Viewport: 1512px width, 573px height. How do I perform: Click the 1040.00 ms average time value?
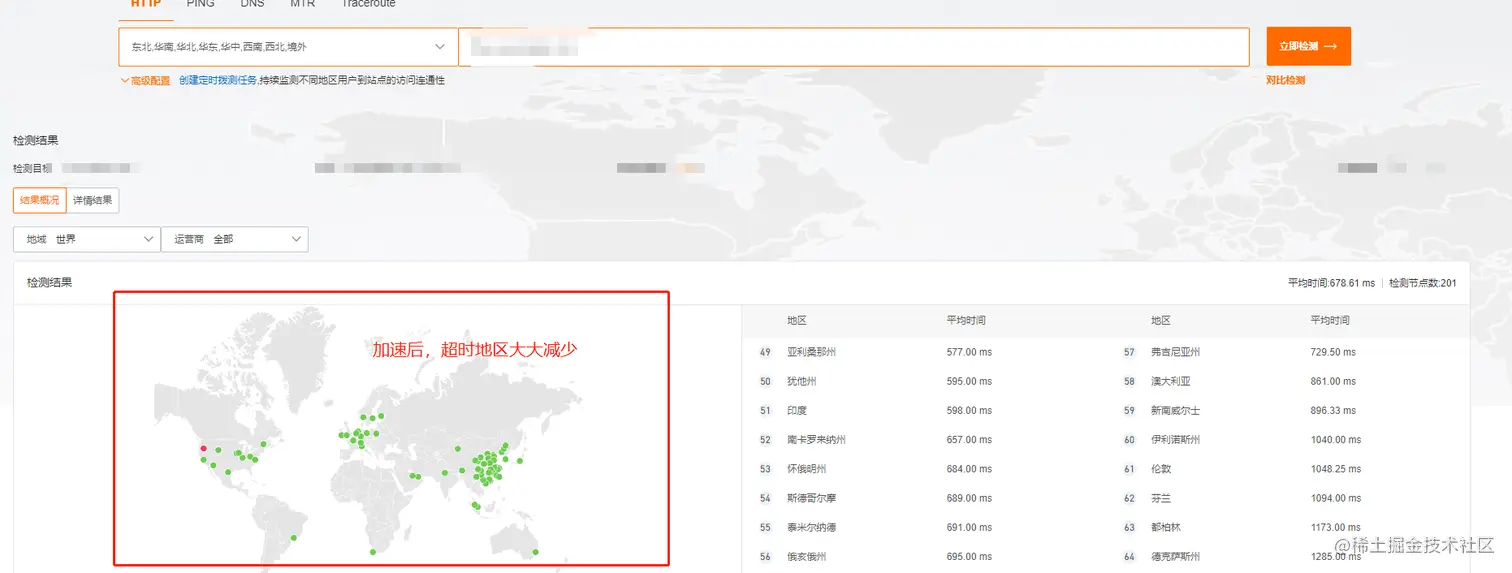coord(1336,439)
